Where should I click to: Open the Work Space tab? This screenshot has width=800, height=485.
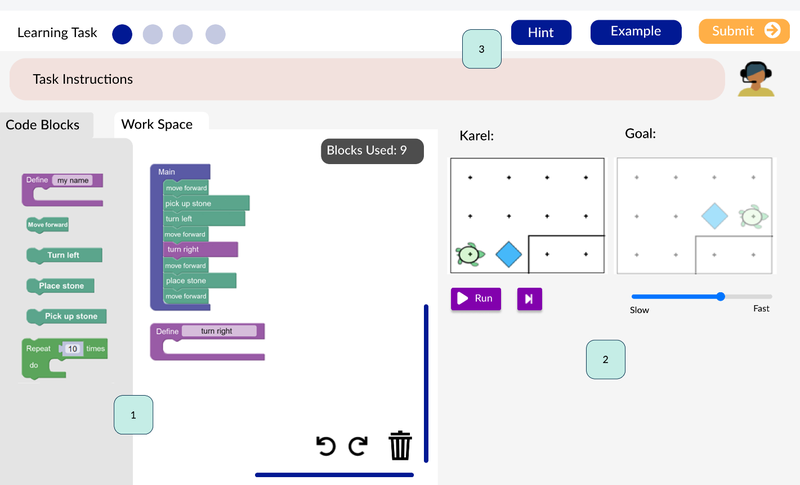click(157, 124)
